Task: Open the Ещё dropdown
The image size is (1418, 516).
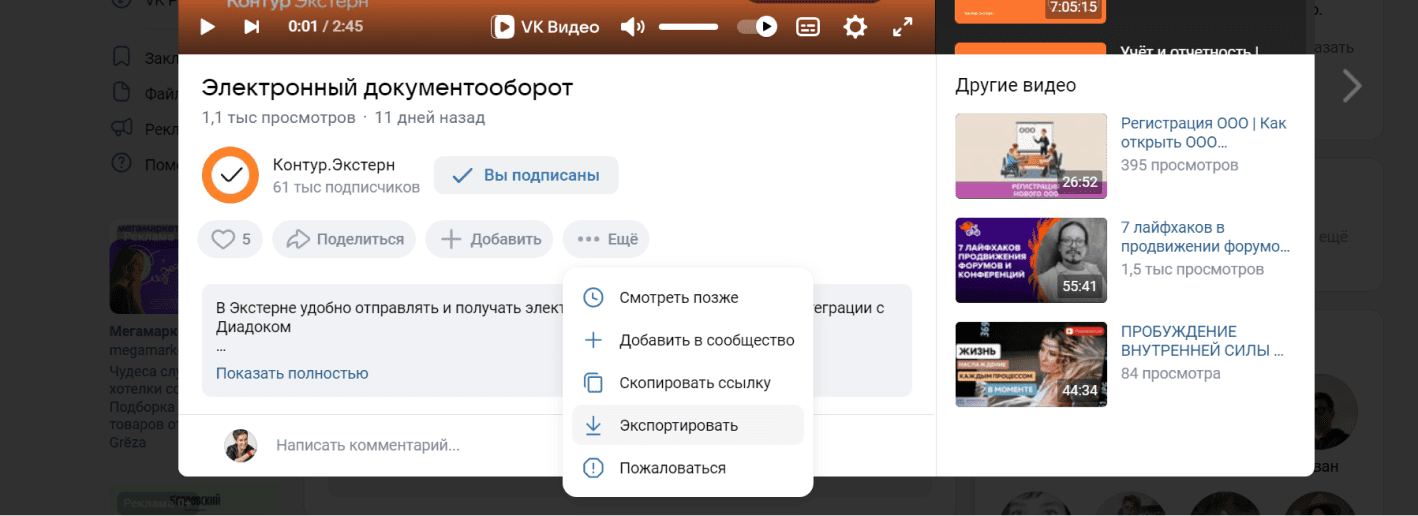Action: 606,239
